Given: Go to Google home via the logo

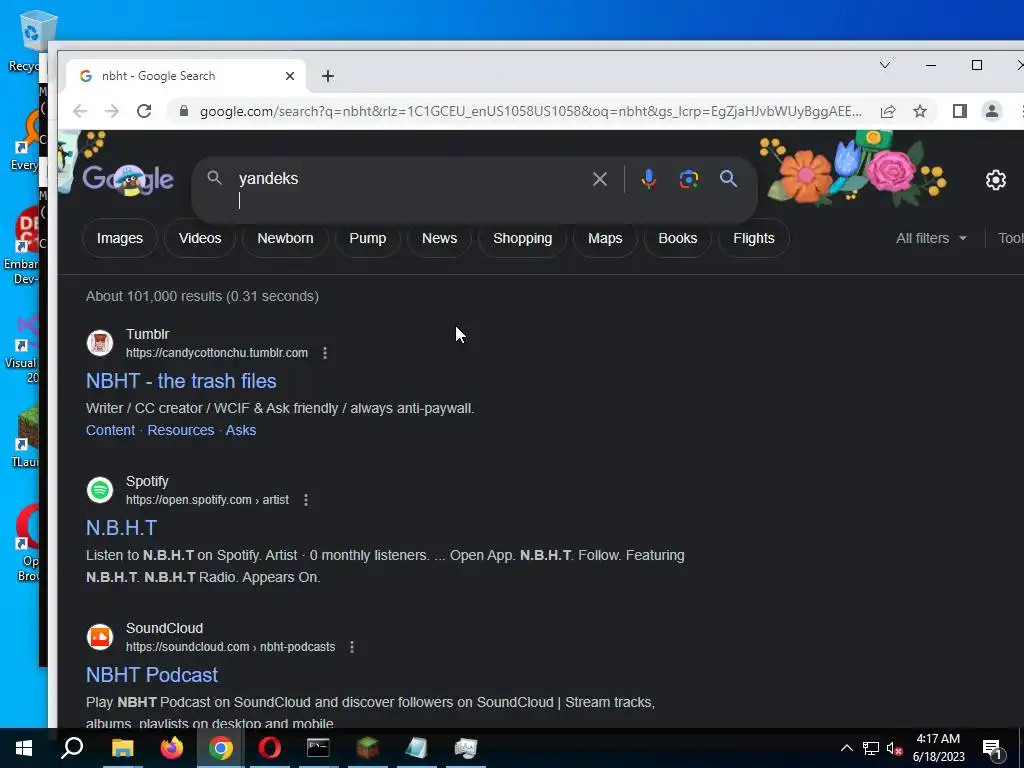Looking at the screenshot, I should pyautogui.click(x=128, y=179).
